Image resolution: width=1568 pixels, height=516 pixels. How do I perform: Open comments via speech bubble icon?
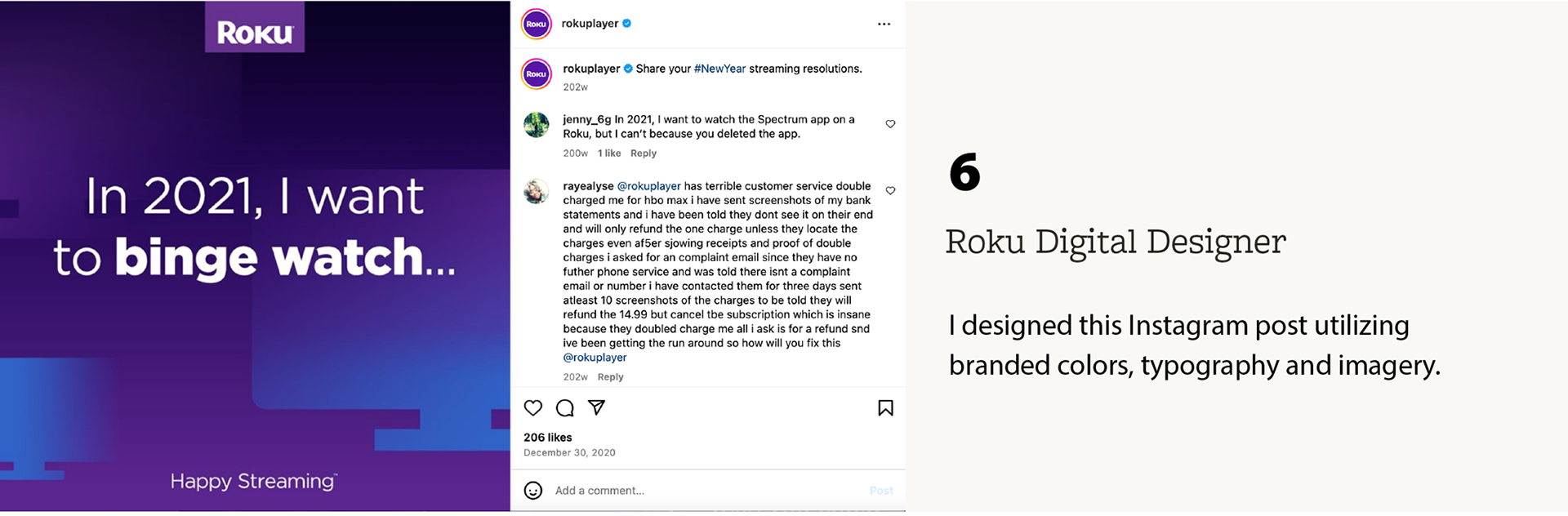(x=564, y=408)
